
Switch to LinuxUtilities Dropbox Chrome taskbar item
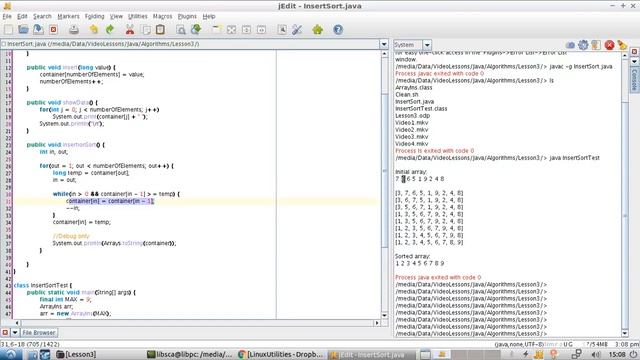[x=281, y=354]
